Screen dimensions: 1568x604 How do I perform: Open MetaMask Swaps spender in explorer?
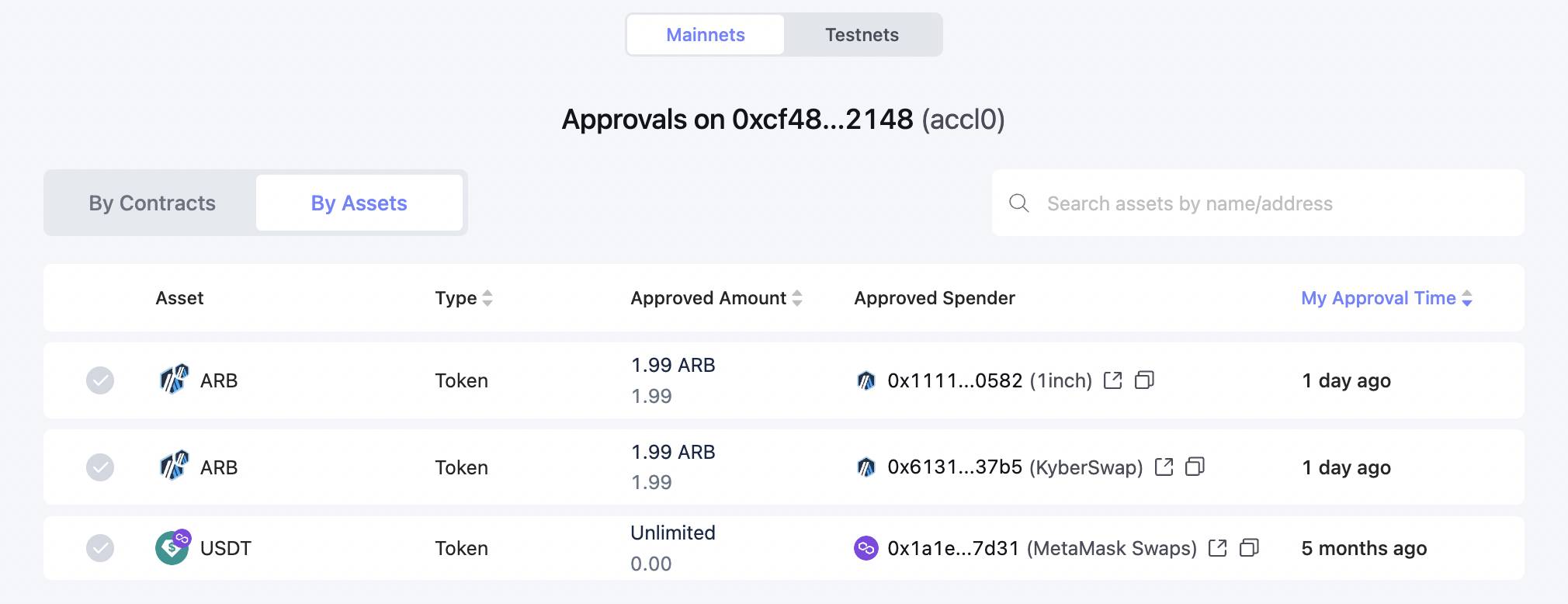pos(1218,548)
